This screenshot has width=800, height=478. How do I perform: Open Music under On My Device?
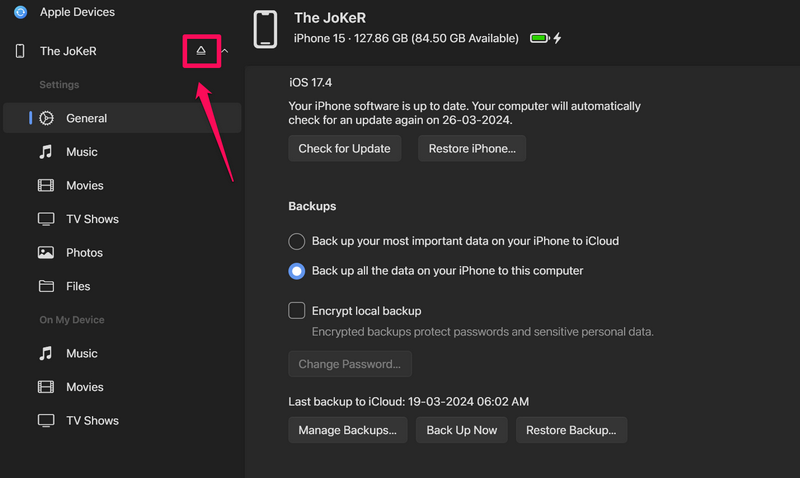tap(80, 353)
